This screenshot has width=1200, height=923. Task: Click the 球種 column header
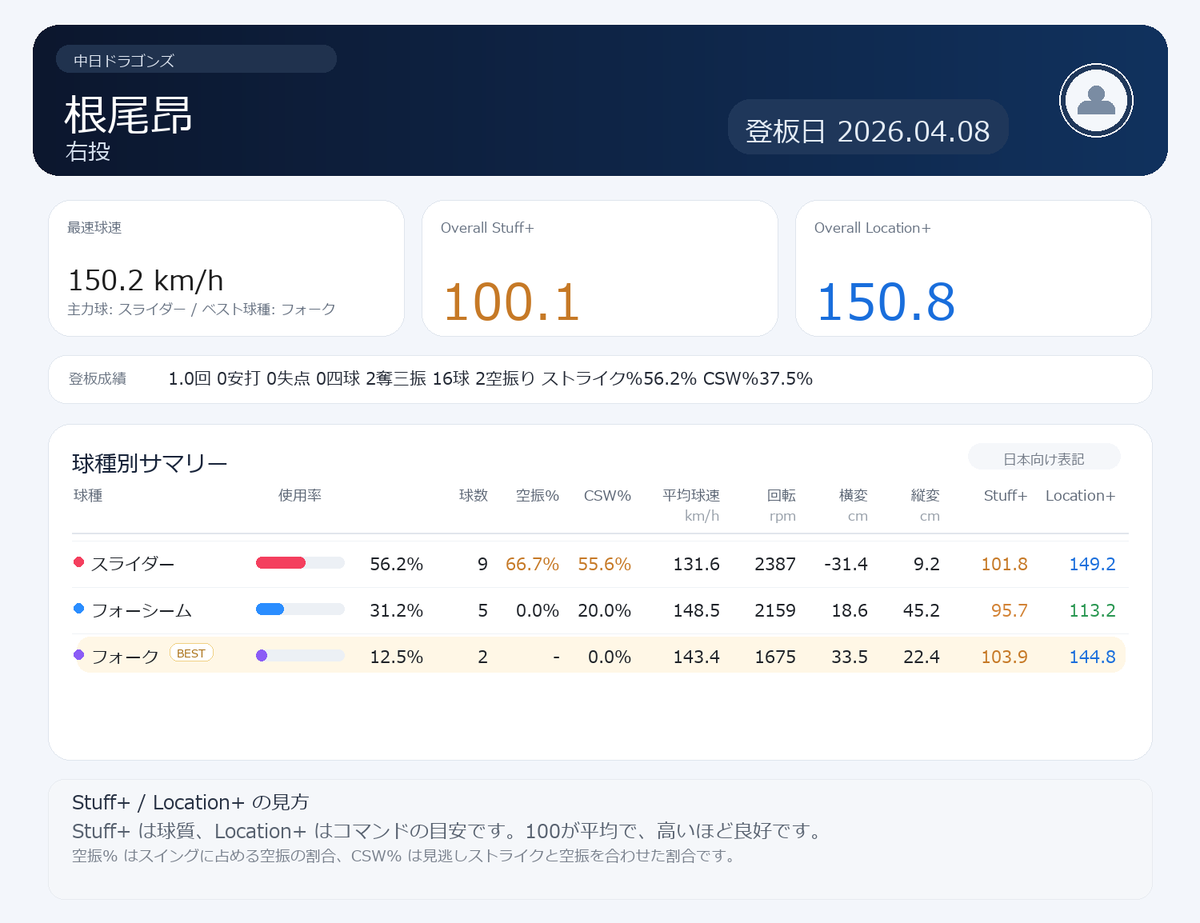coord(88,495)
